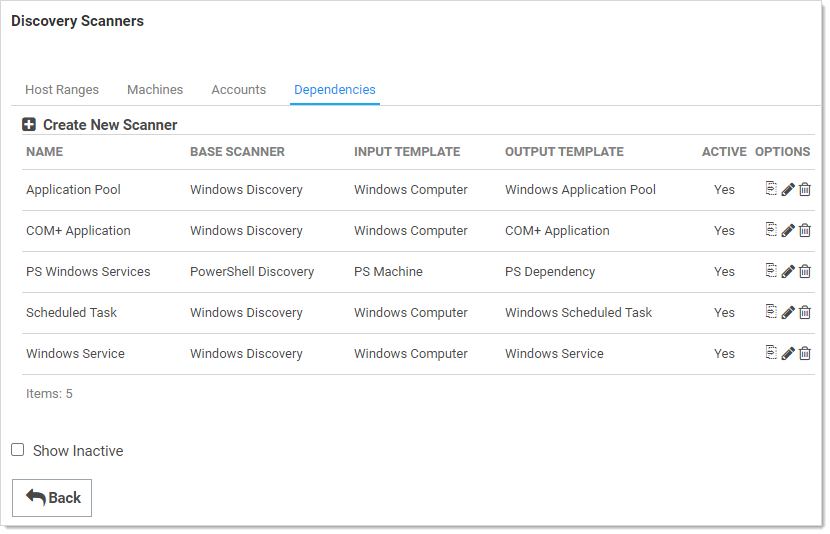Enable the Show Inactive checkbox

[18, 450]
